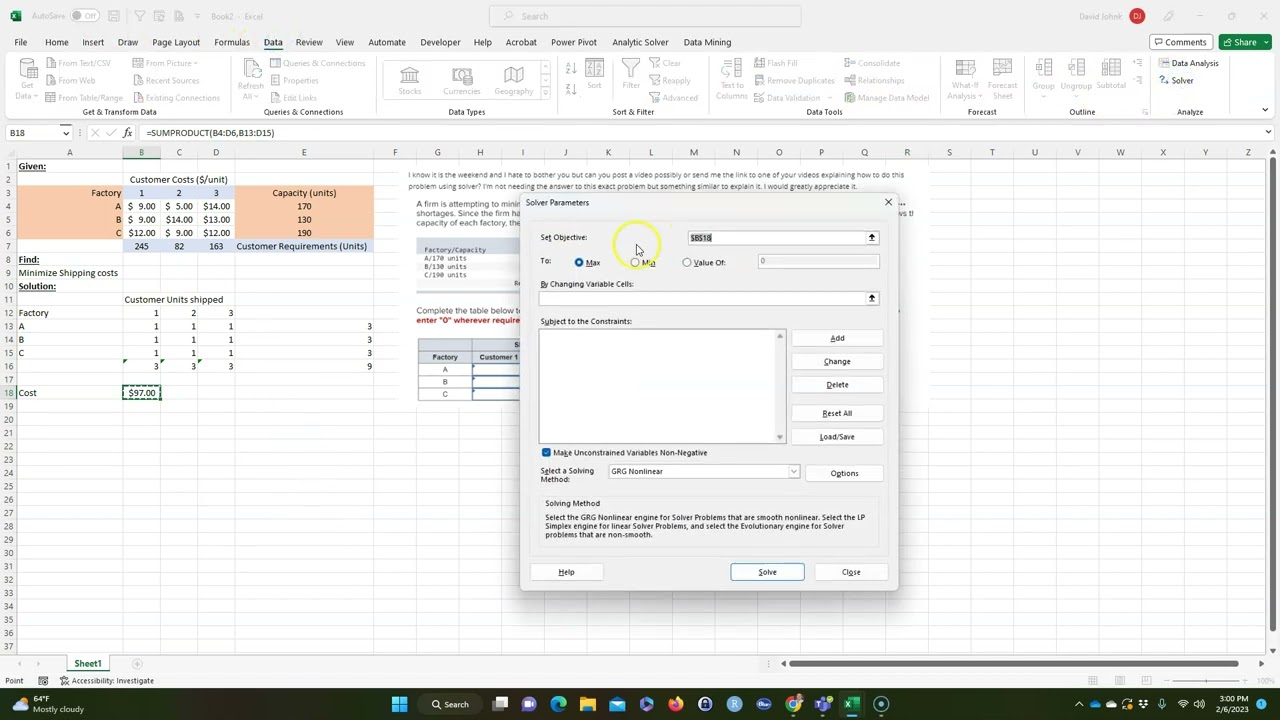Collapse the ribbon with the chevron
The height and width of the screenshot is (720, 1280).
pos(1265,111)
